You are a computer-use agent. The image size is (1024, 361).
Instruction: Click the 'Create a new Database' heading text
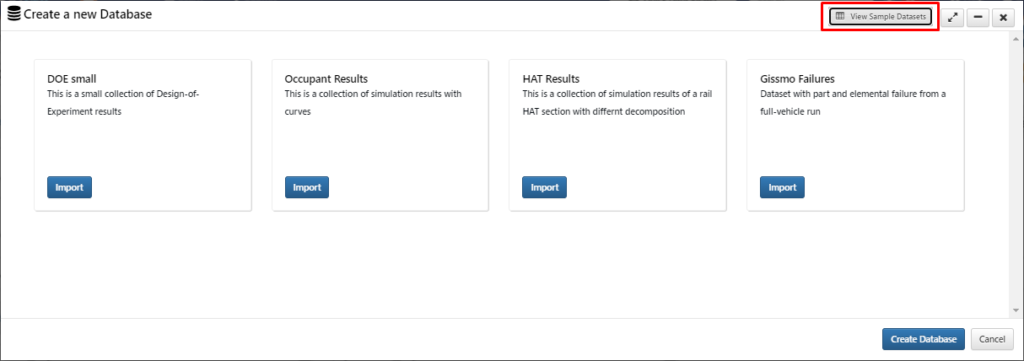88,14
